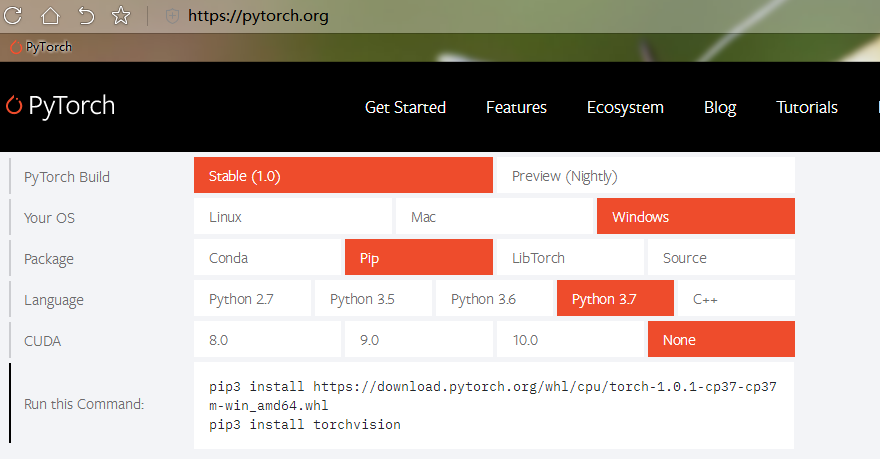Click the 'Package' row label
Viewport: 880px width, 459px height.
coord(49,259)
